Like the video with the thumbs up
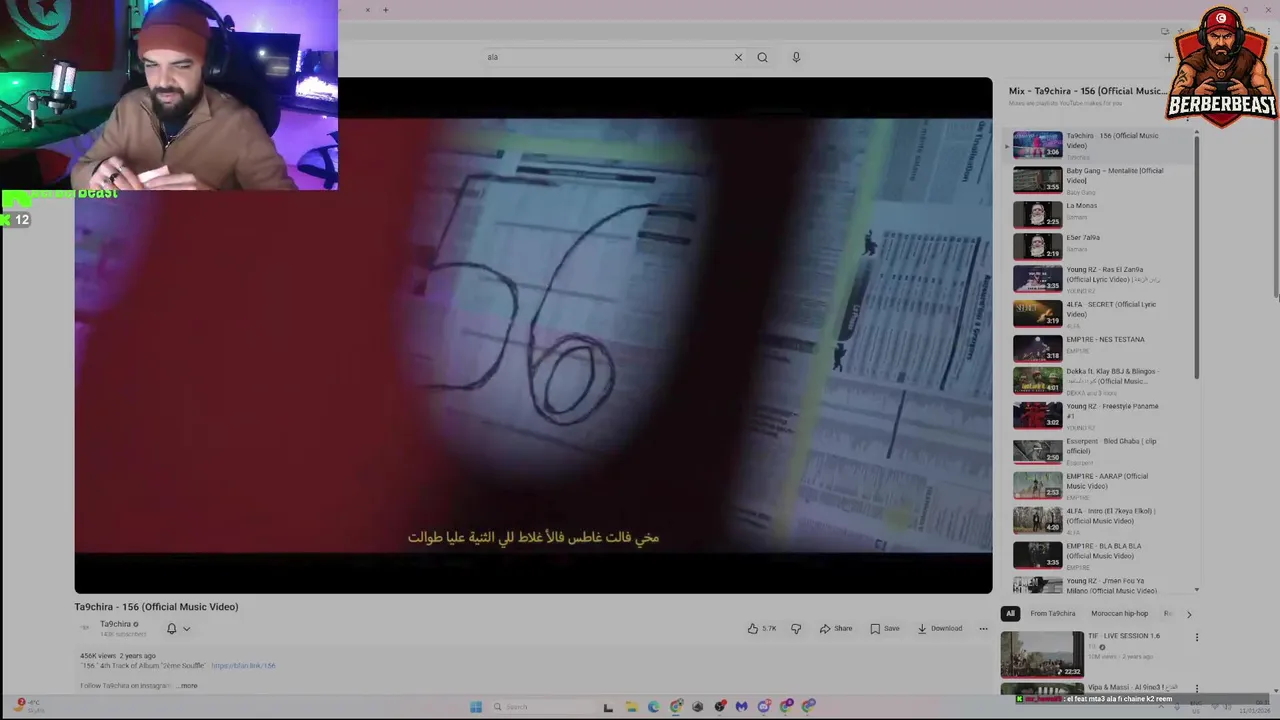 pyautogui.click(x=762, y=628)
